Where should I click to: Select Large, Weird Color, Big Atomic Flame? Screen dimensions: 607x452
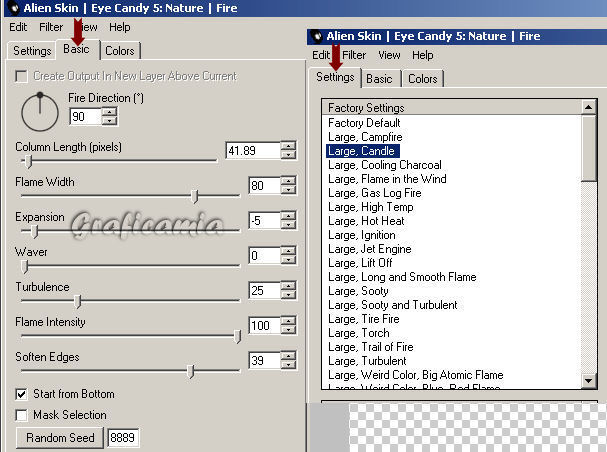(415, 375)
